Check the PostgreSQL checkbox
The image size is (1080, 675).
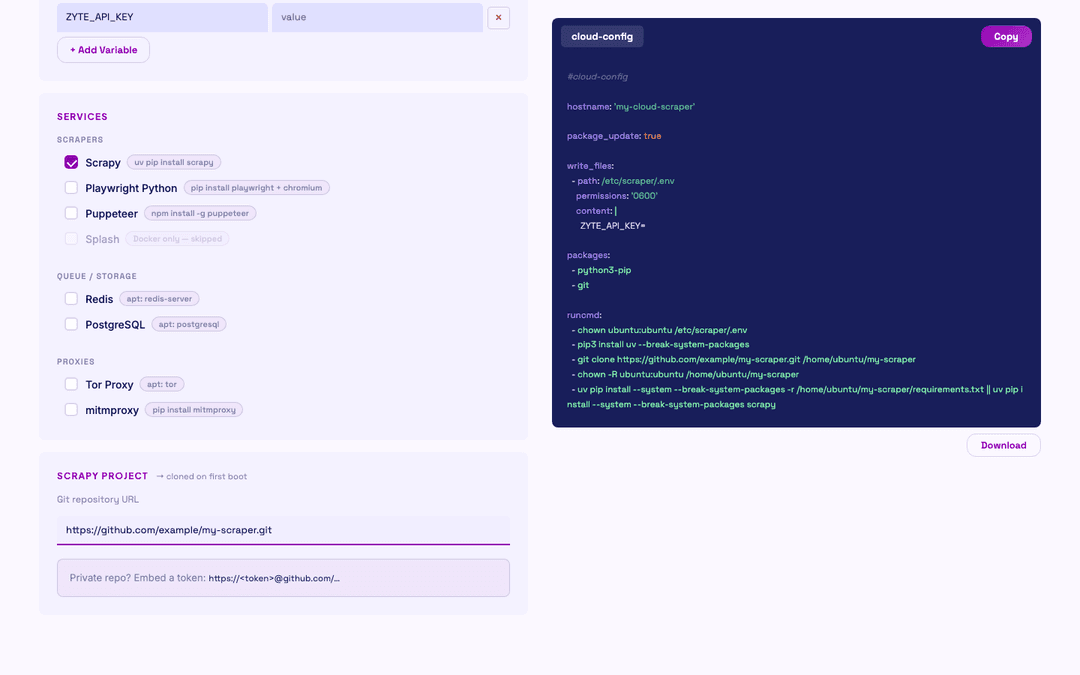71,324
